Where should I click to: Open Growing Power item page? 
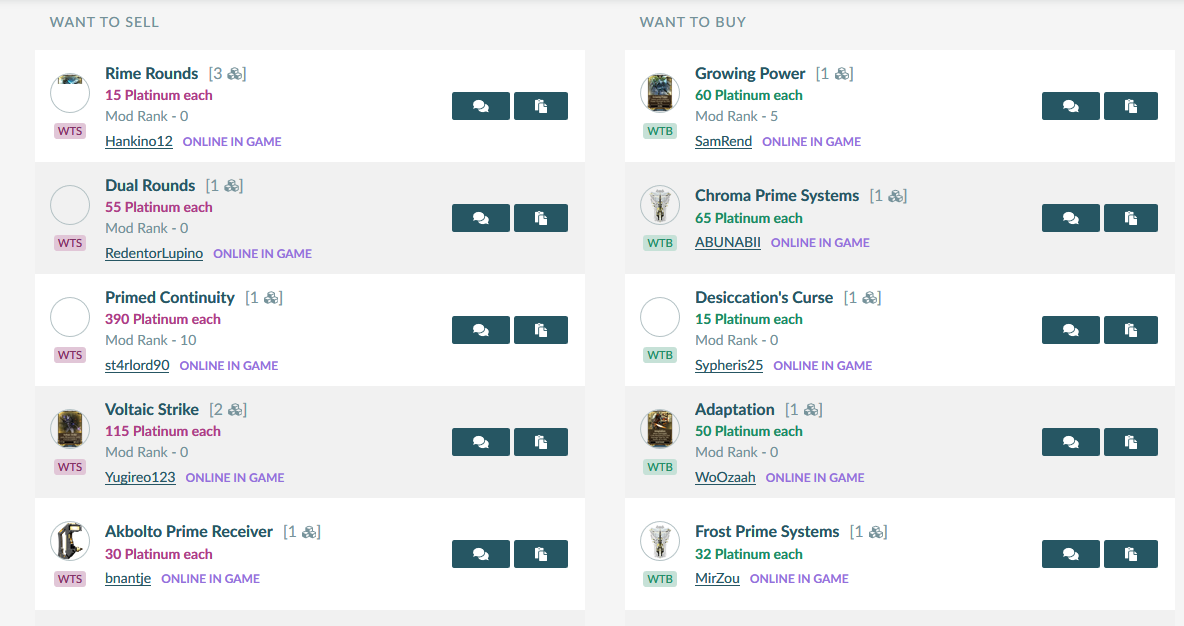pyautogui.click(x=750, y=73)
